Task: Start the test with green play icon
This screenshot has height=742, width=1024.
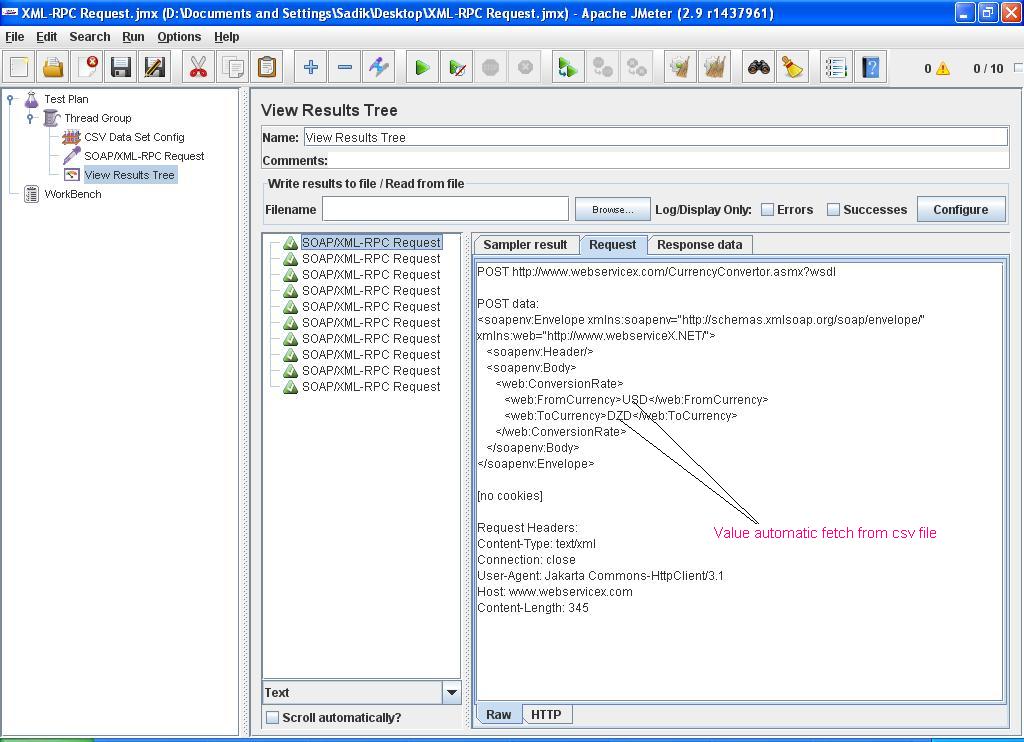Action: [x=423, y=67]
